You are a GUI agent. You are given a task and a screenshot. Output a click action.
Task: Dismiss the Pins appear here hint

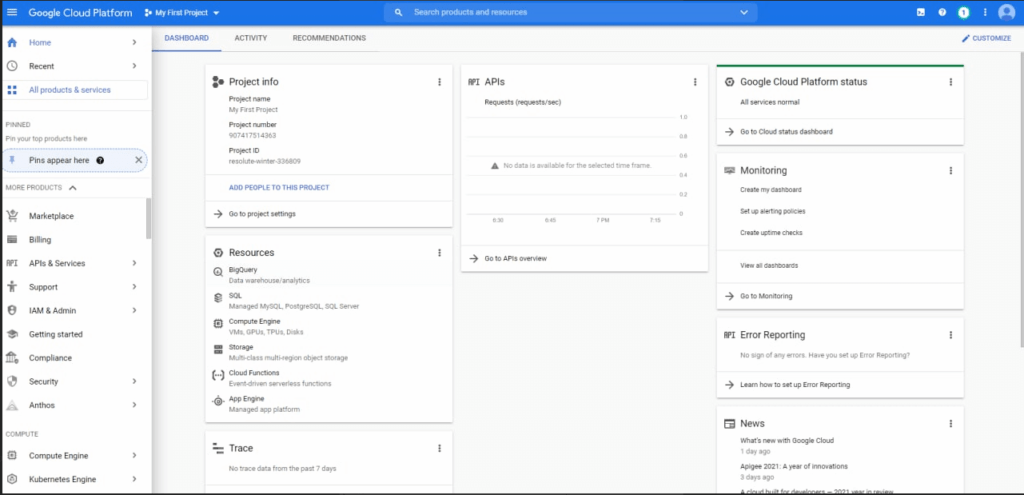coord(138,160)
